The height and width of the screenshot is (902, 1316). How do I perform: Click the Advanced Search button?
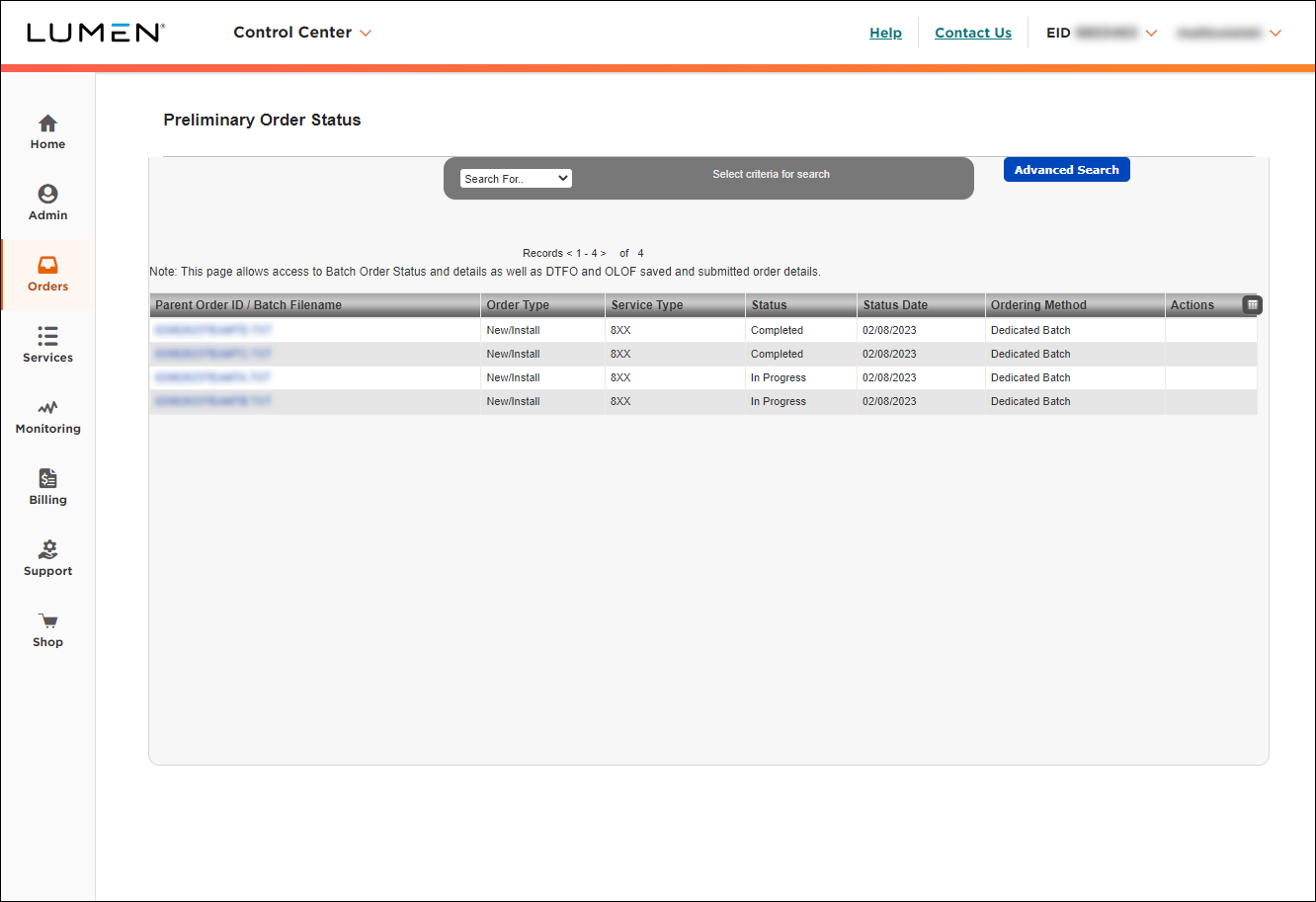click(1066, 170)
